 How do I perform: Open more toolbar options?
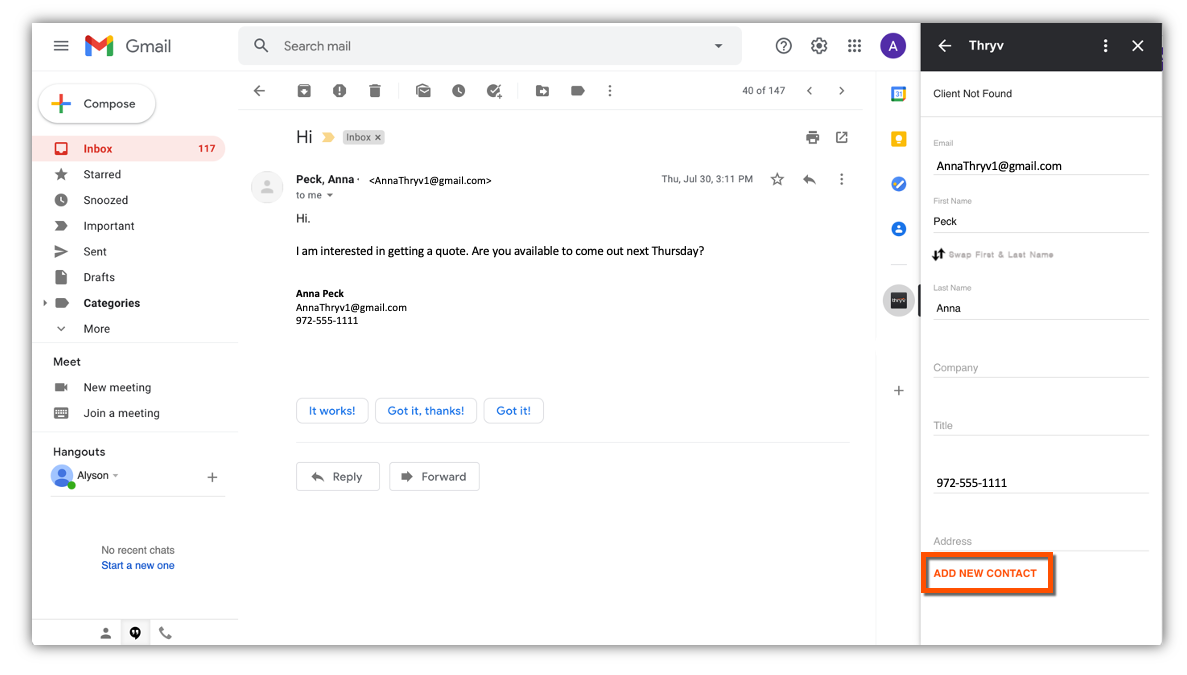click(x=610, y=91)
